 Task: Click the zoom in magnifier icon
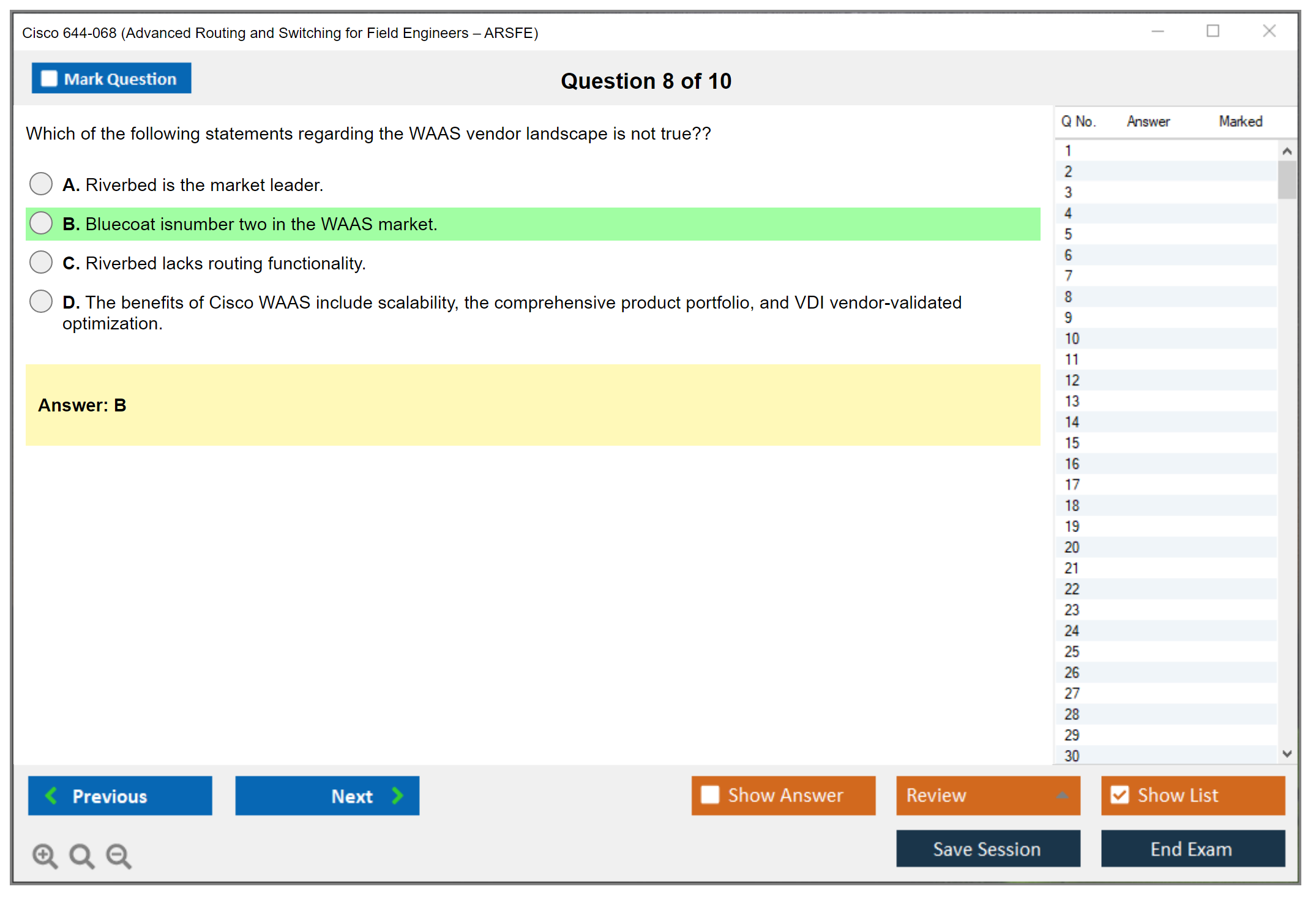click(x=44, y=855)
